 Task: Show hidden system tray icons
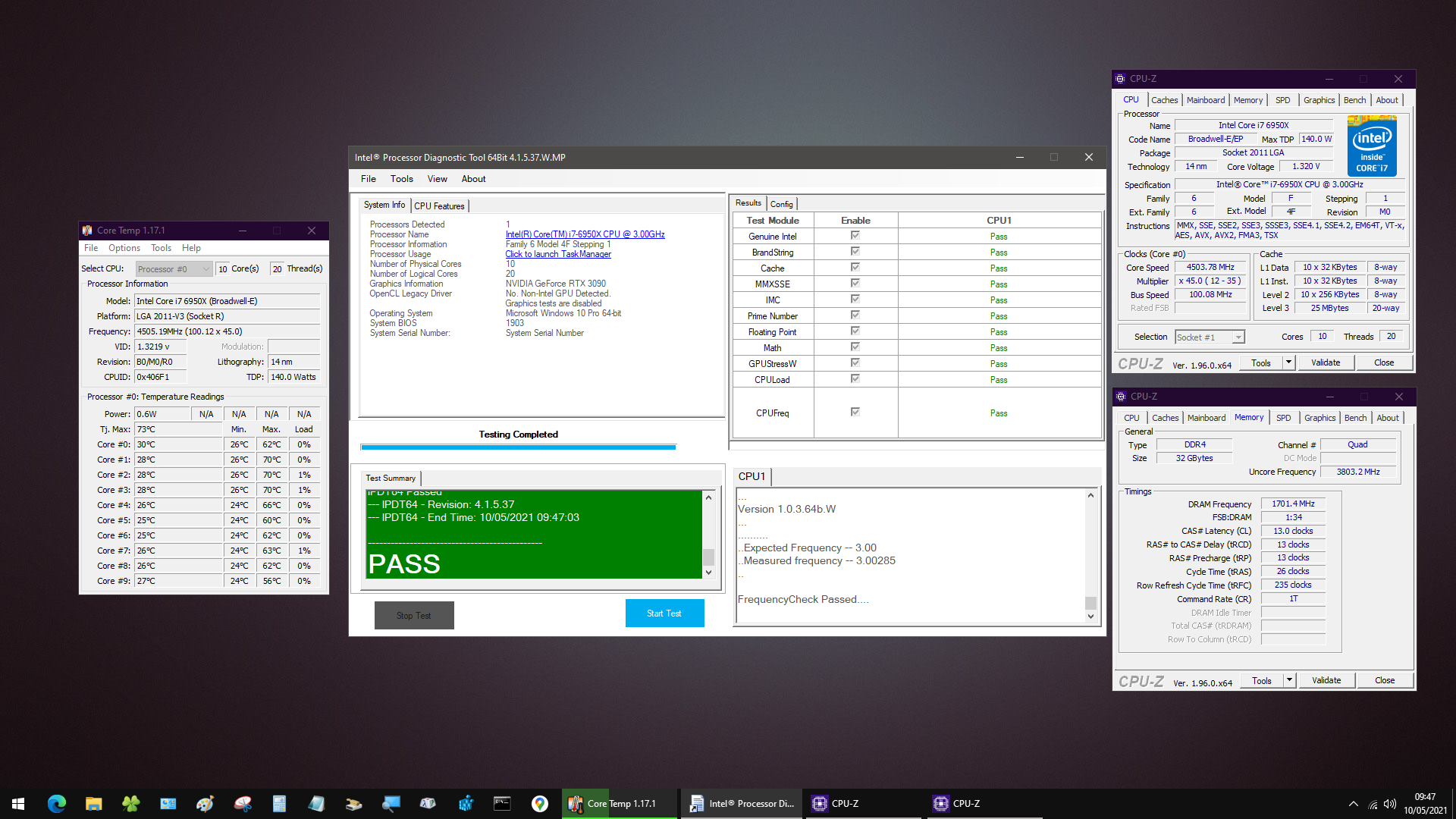pyautogui.click(x=1353, y=804)
